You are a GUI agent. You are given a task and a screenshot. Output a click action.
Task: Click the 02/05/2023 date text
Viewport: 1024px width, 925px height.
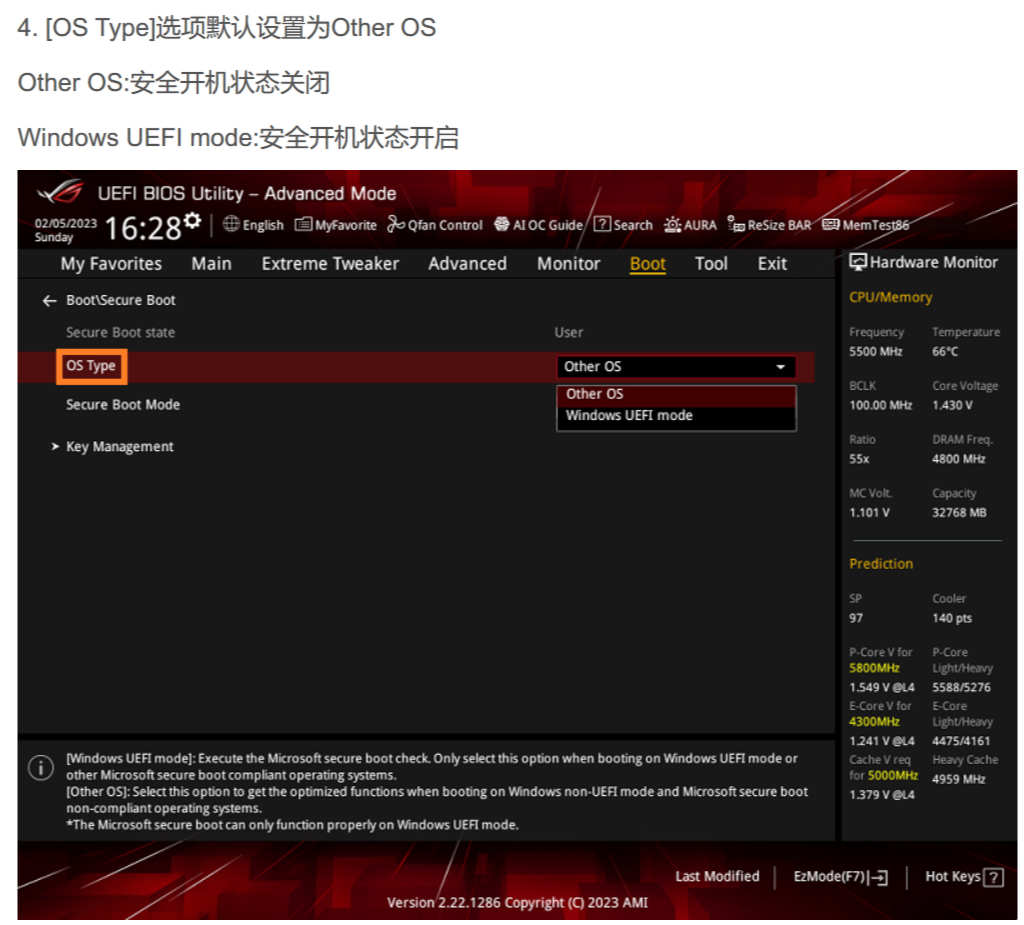pyautogui.click(x=65, y=223)
